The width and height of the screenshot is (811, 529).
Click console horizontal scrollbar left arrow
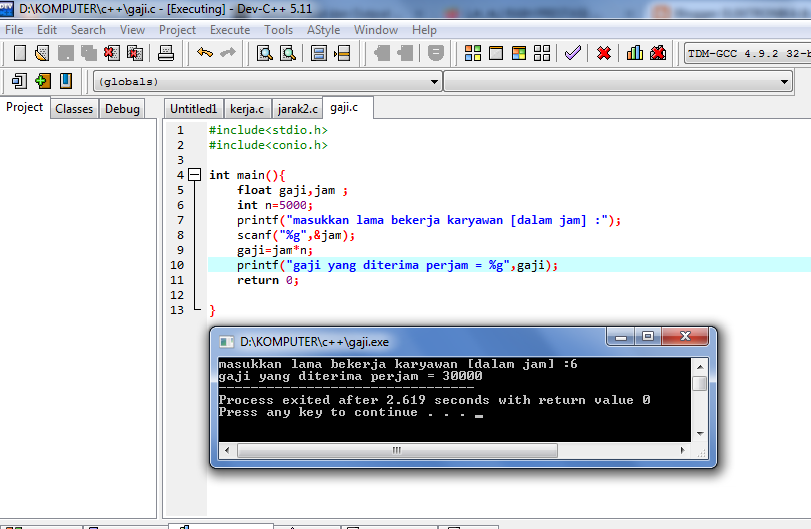click(227, 450)
